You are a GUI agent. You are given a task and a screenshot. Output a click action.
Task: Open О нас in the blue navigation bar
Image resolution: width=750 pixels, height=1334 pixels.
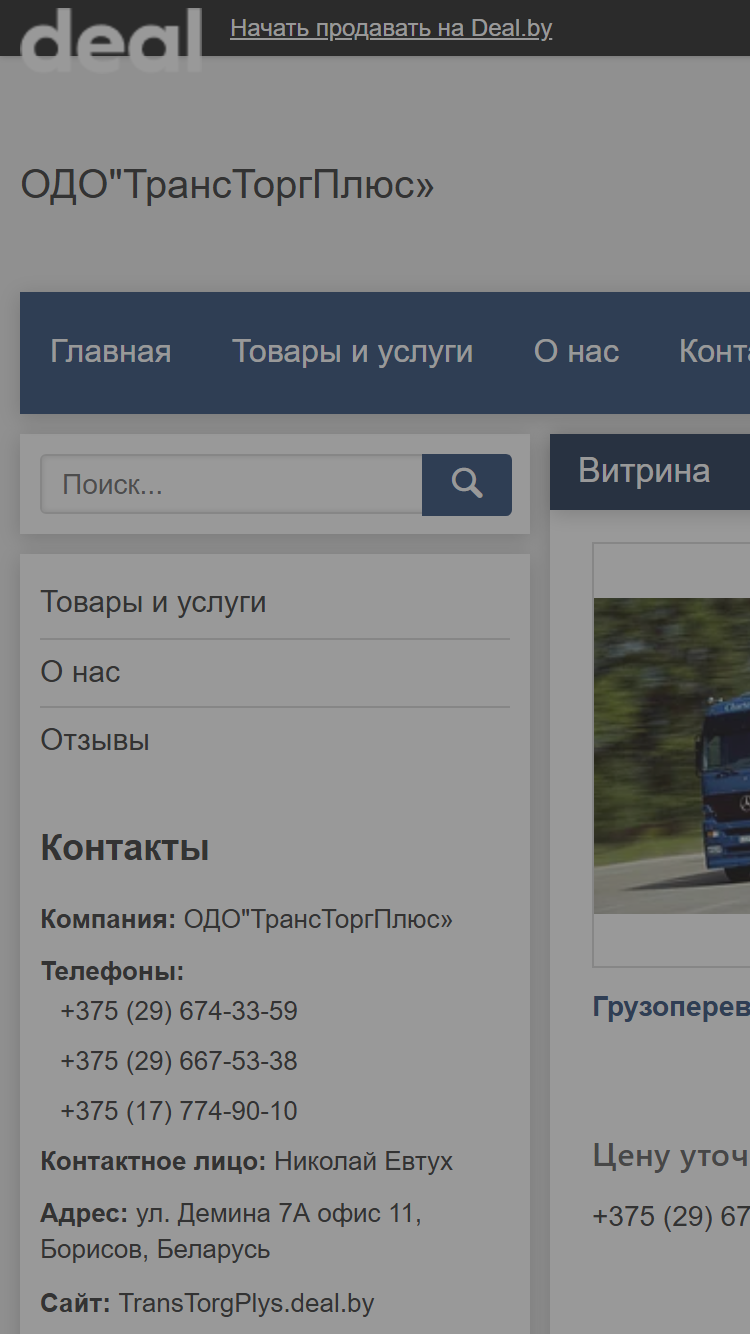(x=576, y=352)
